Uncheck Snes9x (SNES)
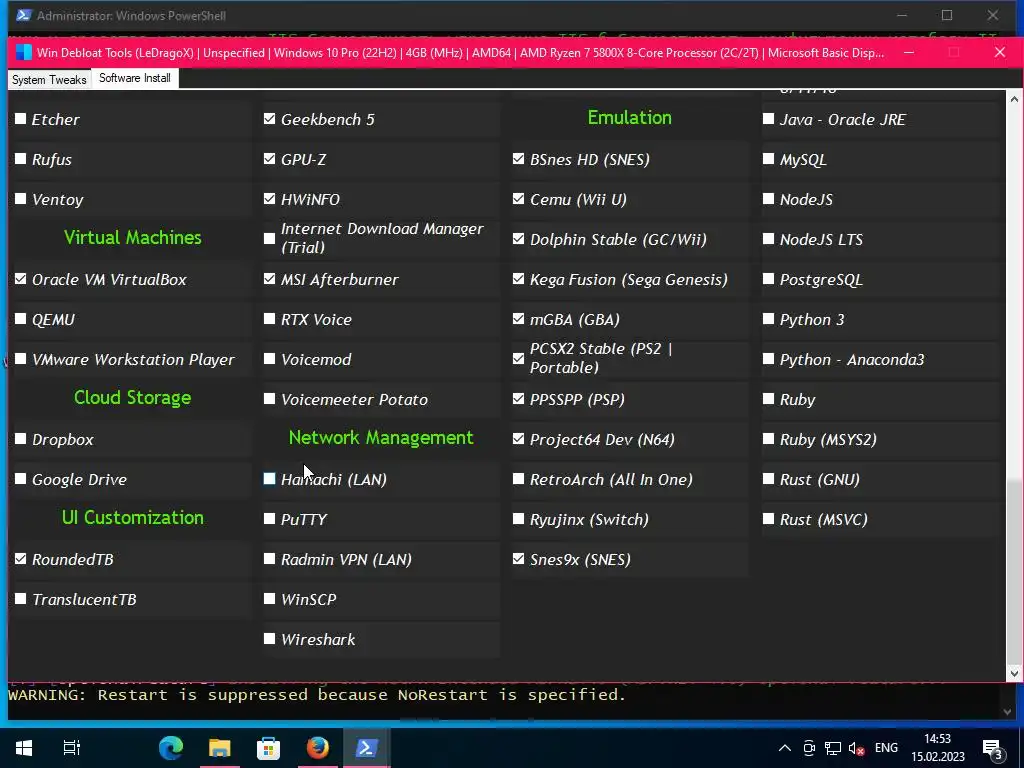1024x768 pixels. pyautogui.click(x=519, y=559)
